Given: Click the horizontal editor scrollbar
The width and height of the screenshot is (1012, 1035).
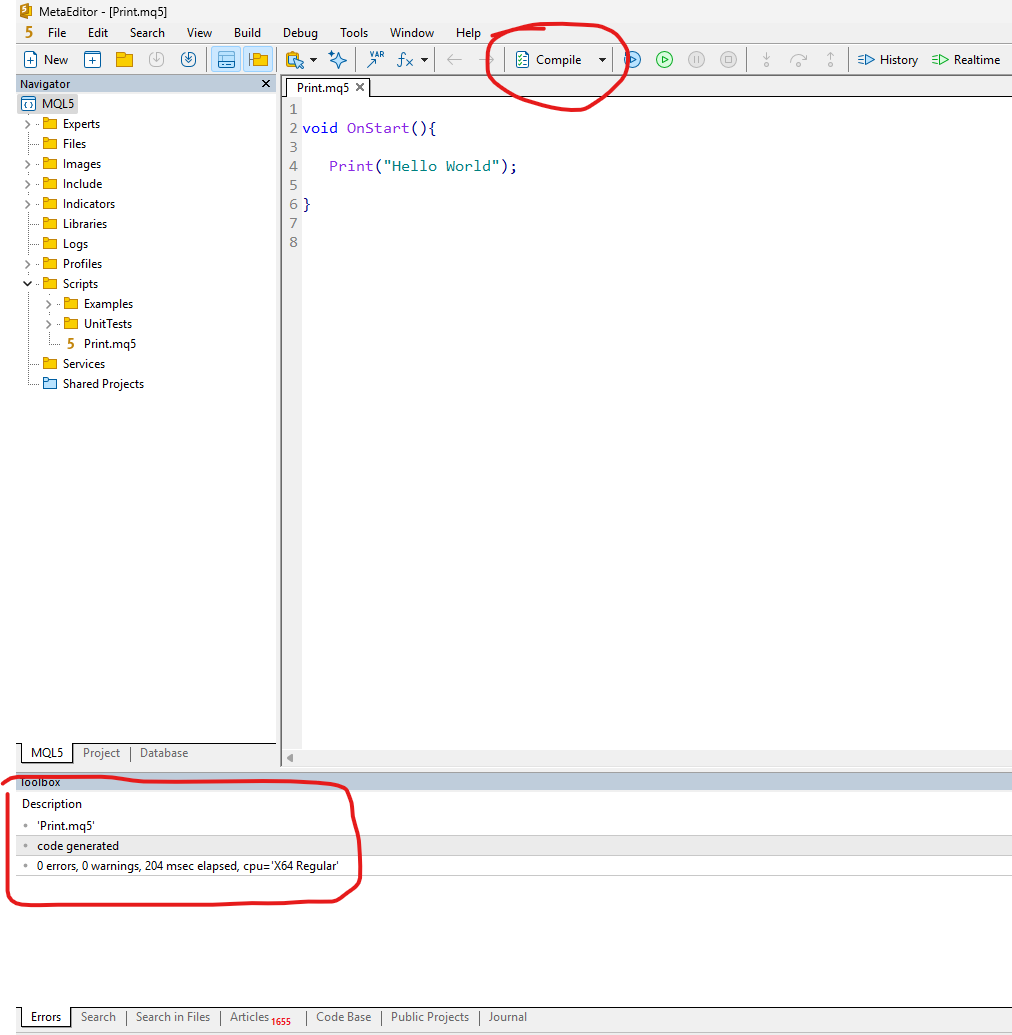Looking at the screenshot, I should pyautogui.click(x=650, y=758).
